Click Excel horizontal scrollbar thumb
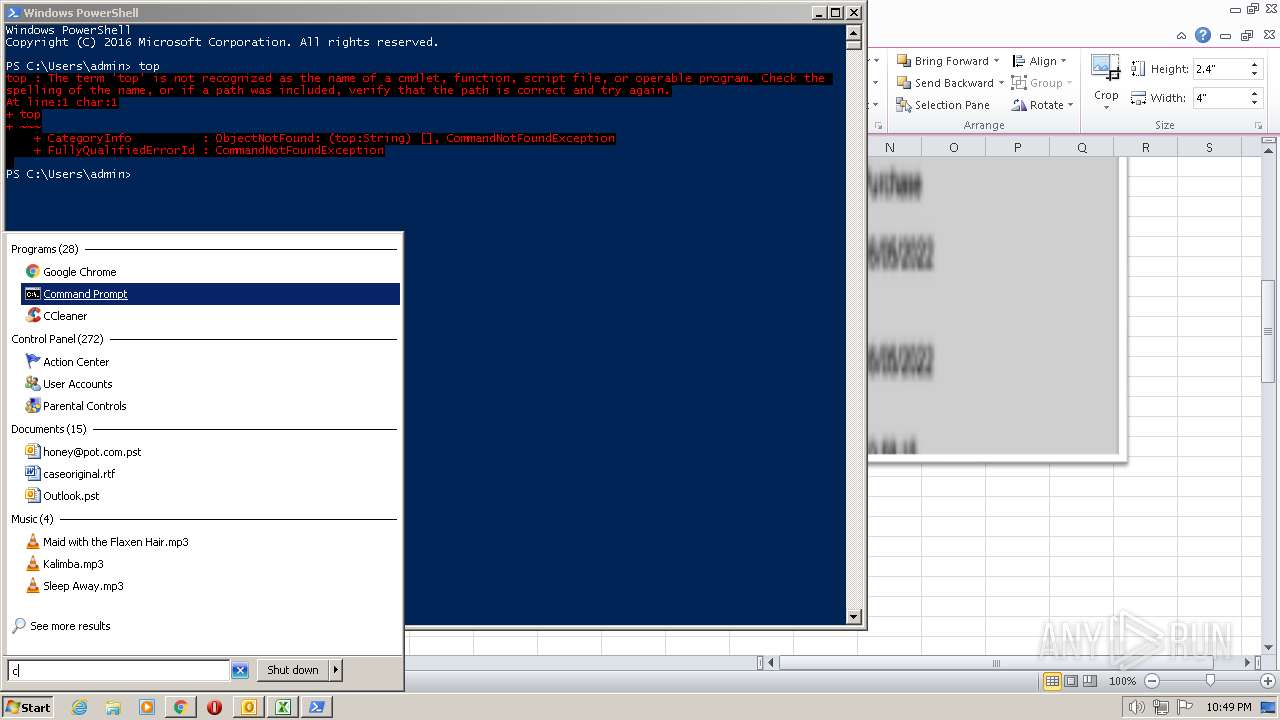 [x=995, y=663]
